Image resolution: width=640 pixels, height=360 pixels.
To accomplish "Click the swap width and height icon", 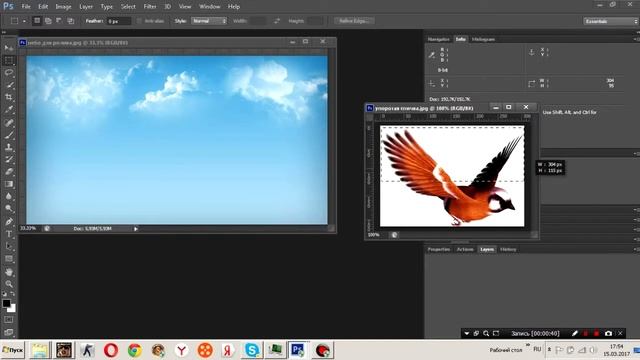I will 277,21.
